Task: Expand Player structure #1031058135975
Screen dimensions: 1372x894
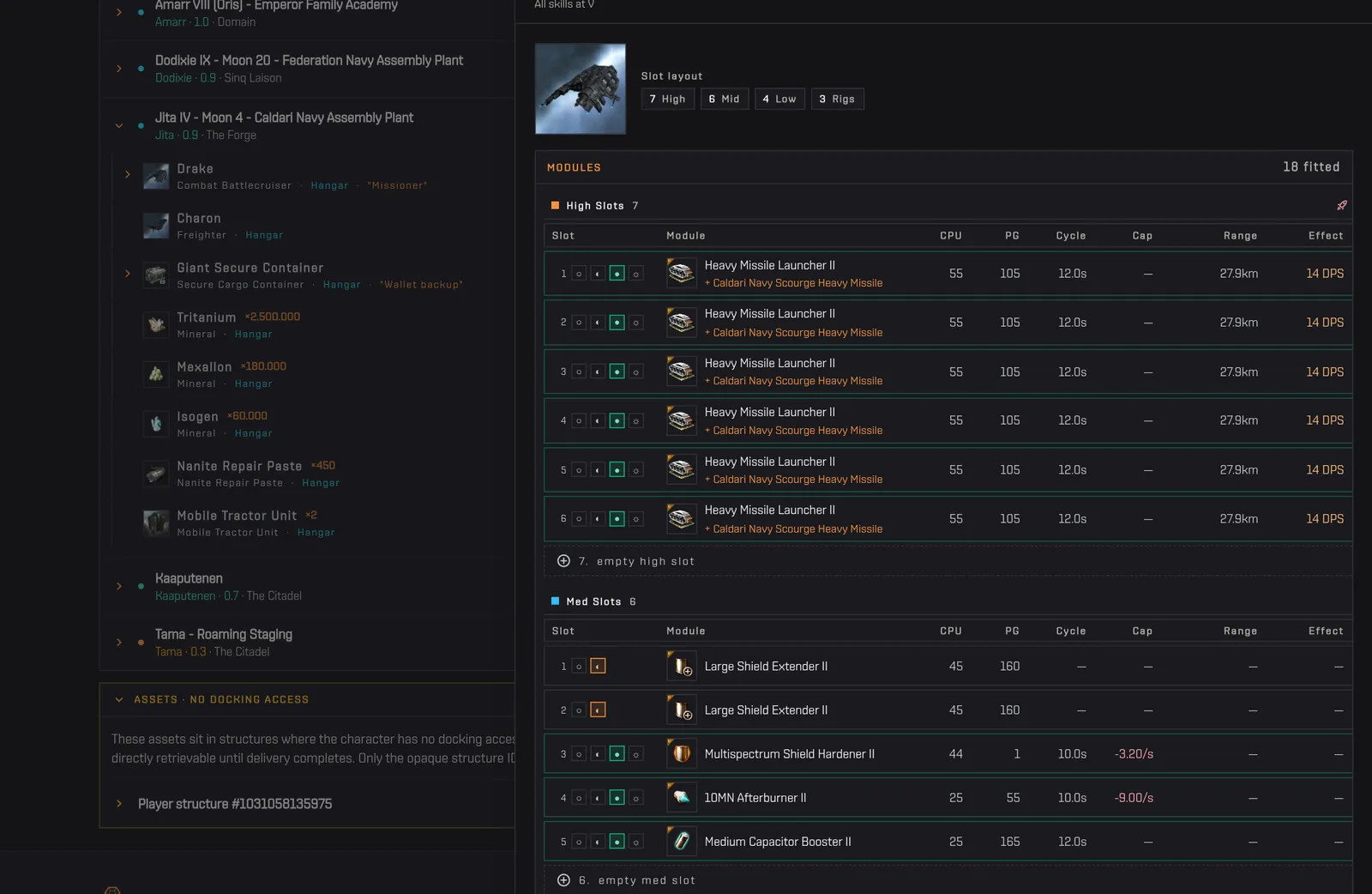Action: tap(119, 804)
